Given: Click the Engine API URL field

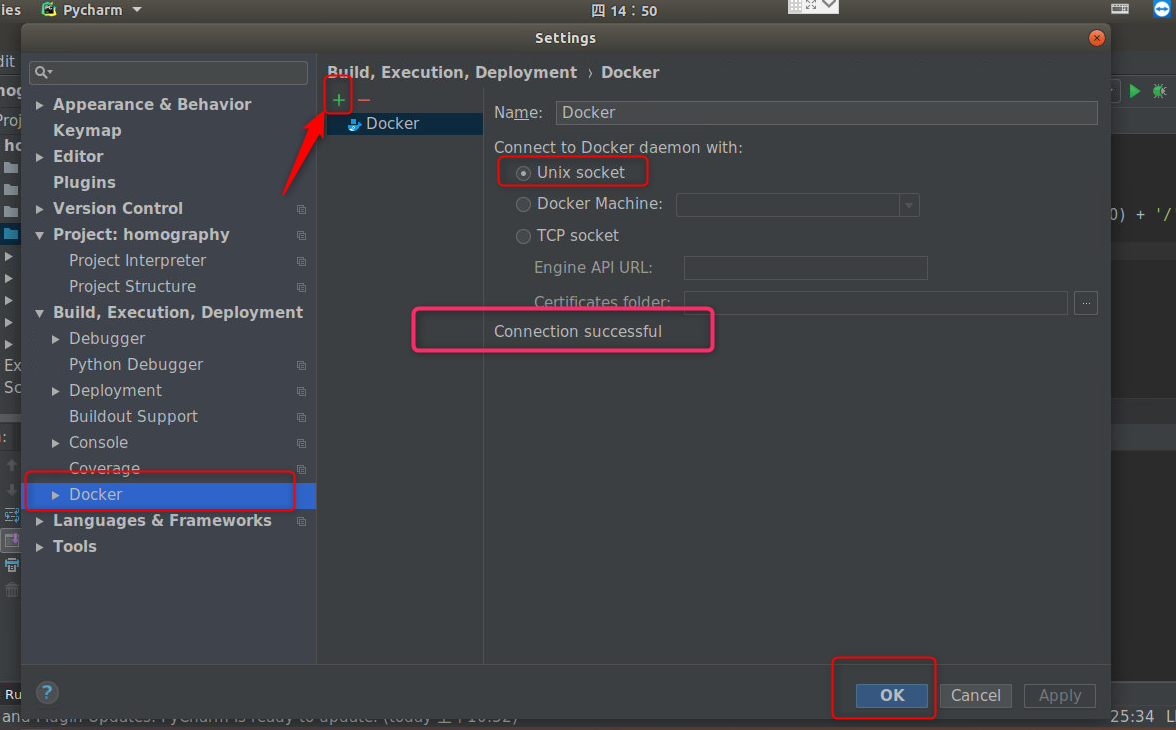Looking at the screenshot, I should (806, 268).
